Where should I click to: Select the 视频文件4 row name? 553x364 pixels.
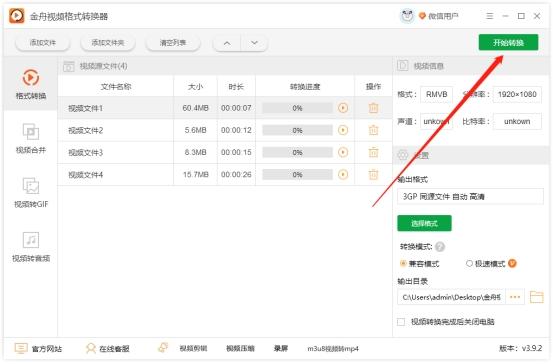point(85,175)
